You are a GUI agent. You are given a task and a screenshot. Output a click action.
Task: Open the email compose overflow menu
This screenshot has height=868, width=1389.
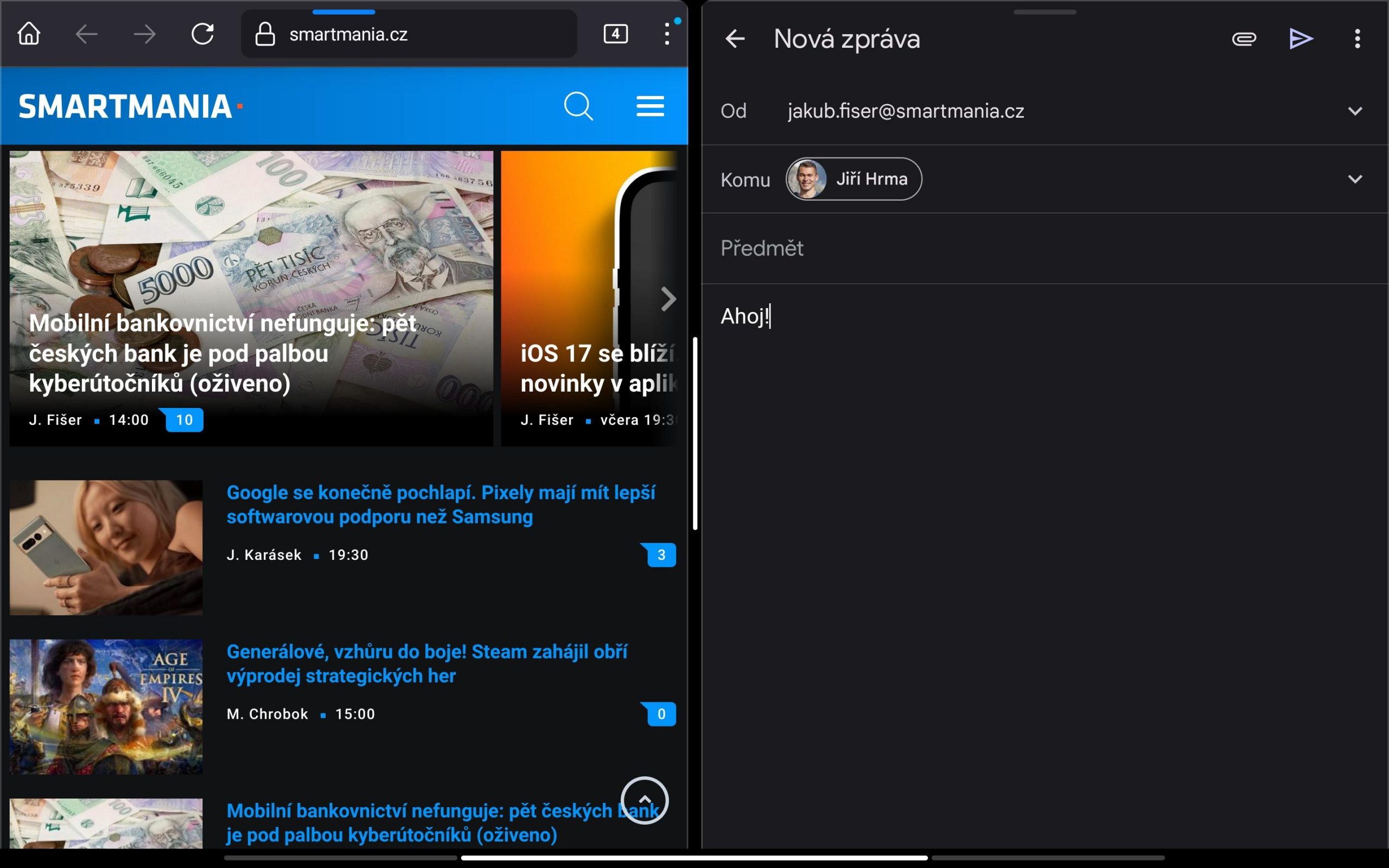(1357, 39)
